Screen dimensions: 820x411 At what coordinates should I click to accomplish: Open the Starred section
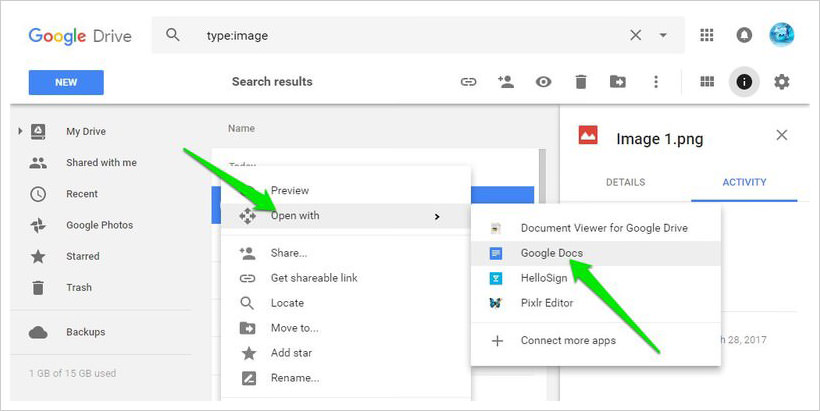83,256
